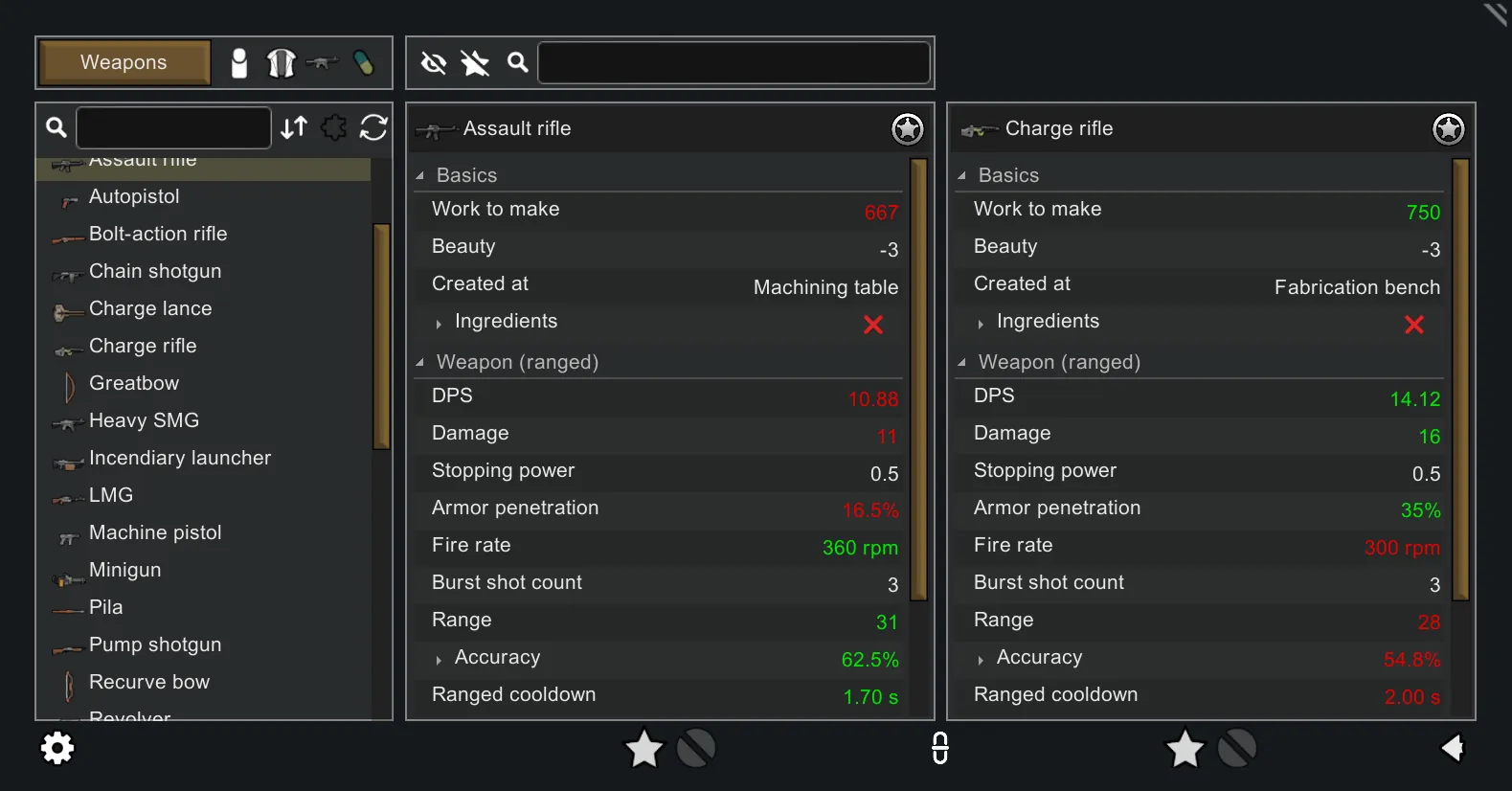Image resolution: width=1512 pixels, height=791 pixels.
Task: Click the refresh icon above the weapons list
Action: [x=373, y=127]
